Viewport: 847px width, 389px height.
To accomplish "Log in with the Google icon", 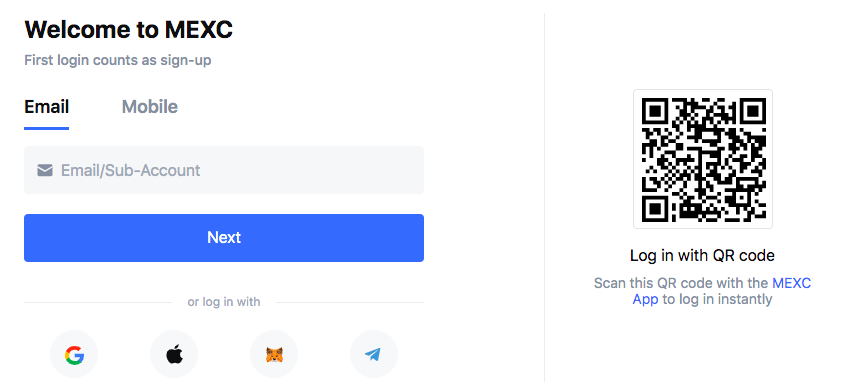I will pos(74,354).
